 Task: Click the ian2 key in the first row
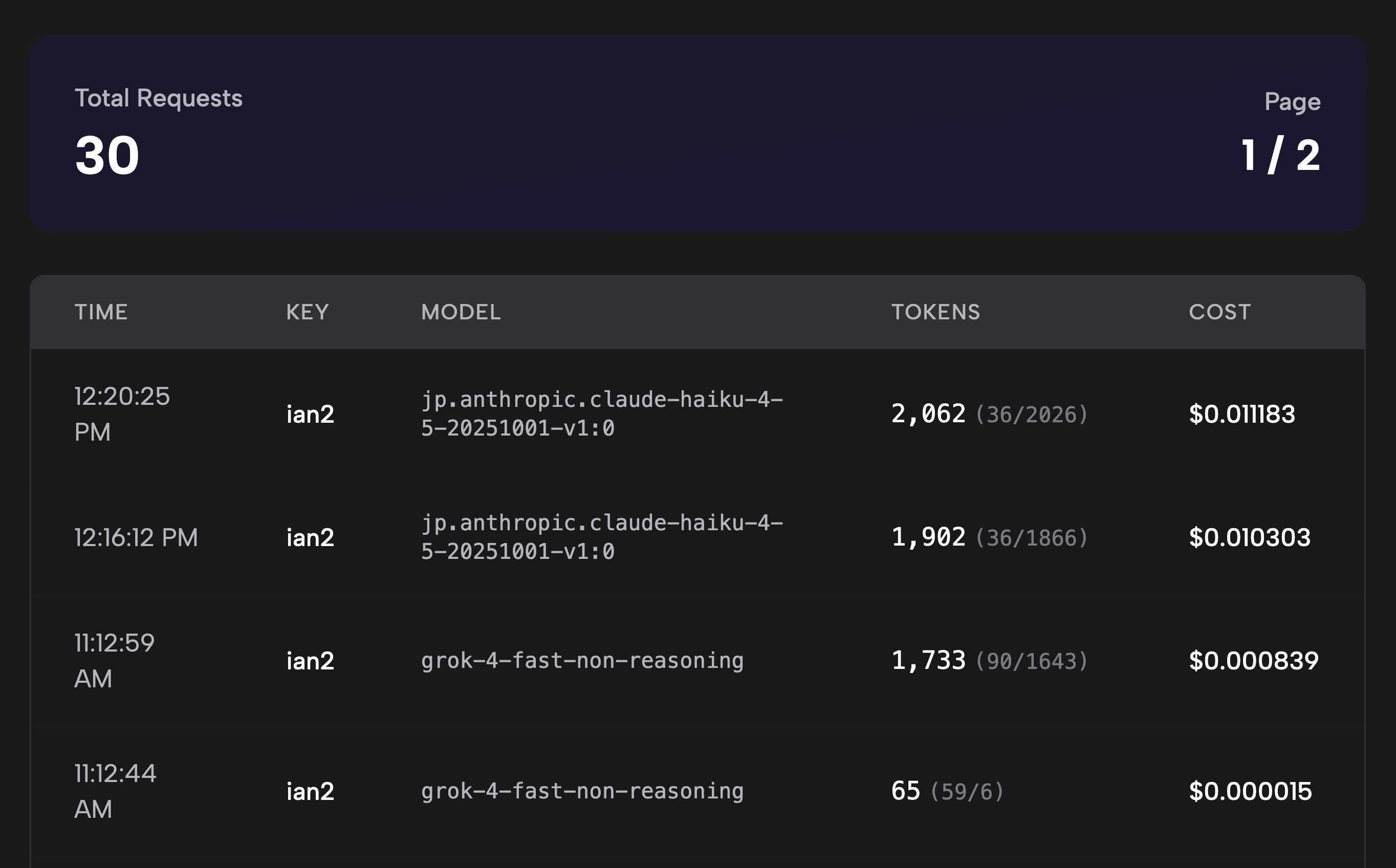(311, 415)
